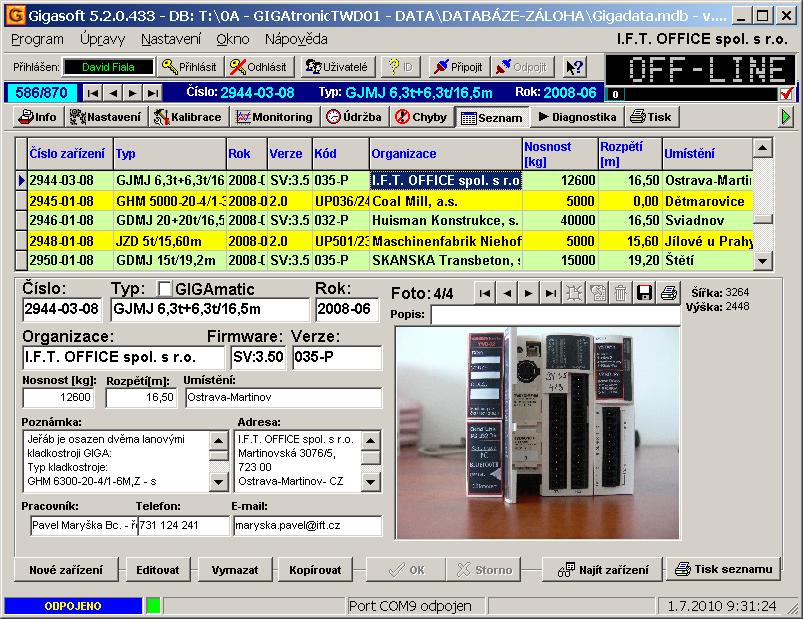Jump to the last record in navigator
This screenshot has width=803, height=619.
153,93
